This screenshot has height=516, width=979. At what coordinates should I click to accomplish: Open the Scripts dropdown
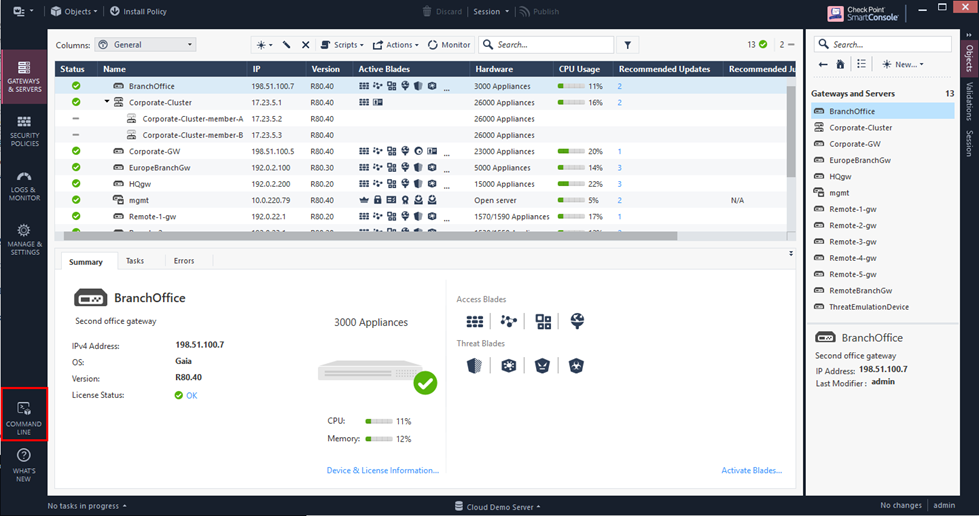[342, 45]
